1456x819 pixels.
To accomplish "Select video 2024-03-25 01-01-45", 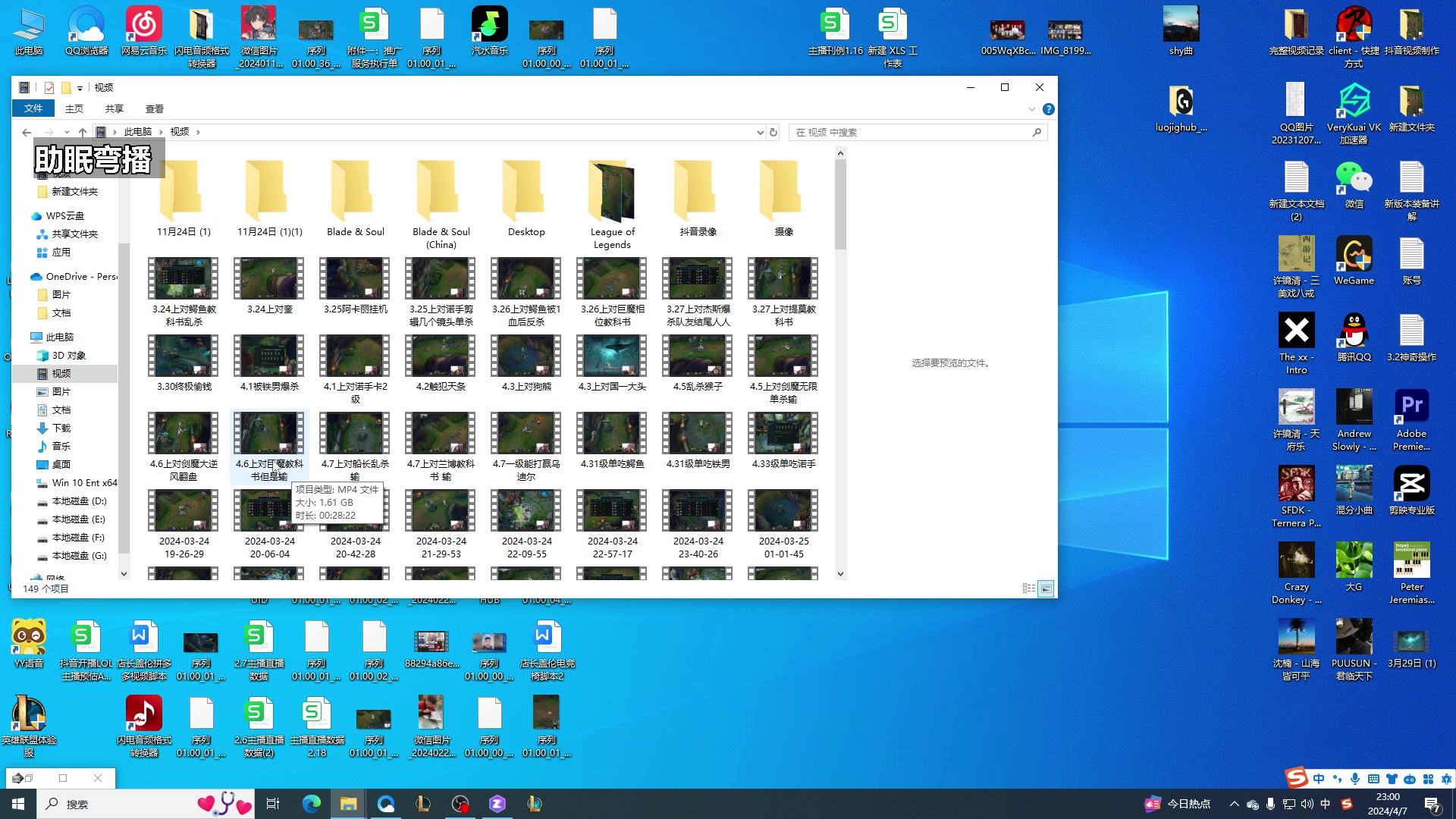I will pyautogui.click(x=783, y=525).
